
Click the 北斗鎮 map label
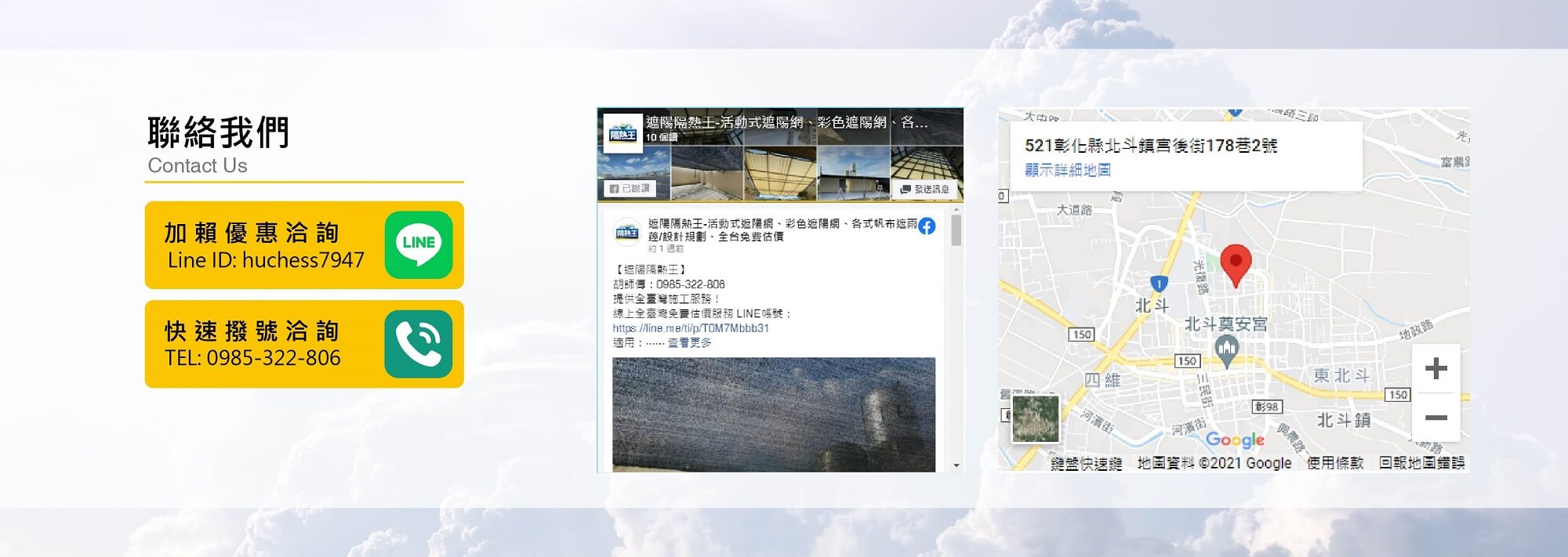(x=1343, y=420)
